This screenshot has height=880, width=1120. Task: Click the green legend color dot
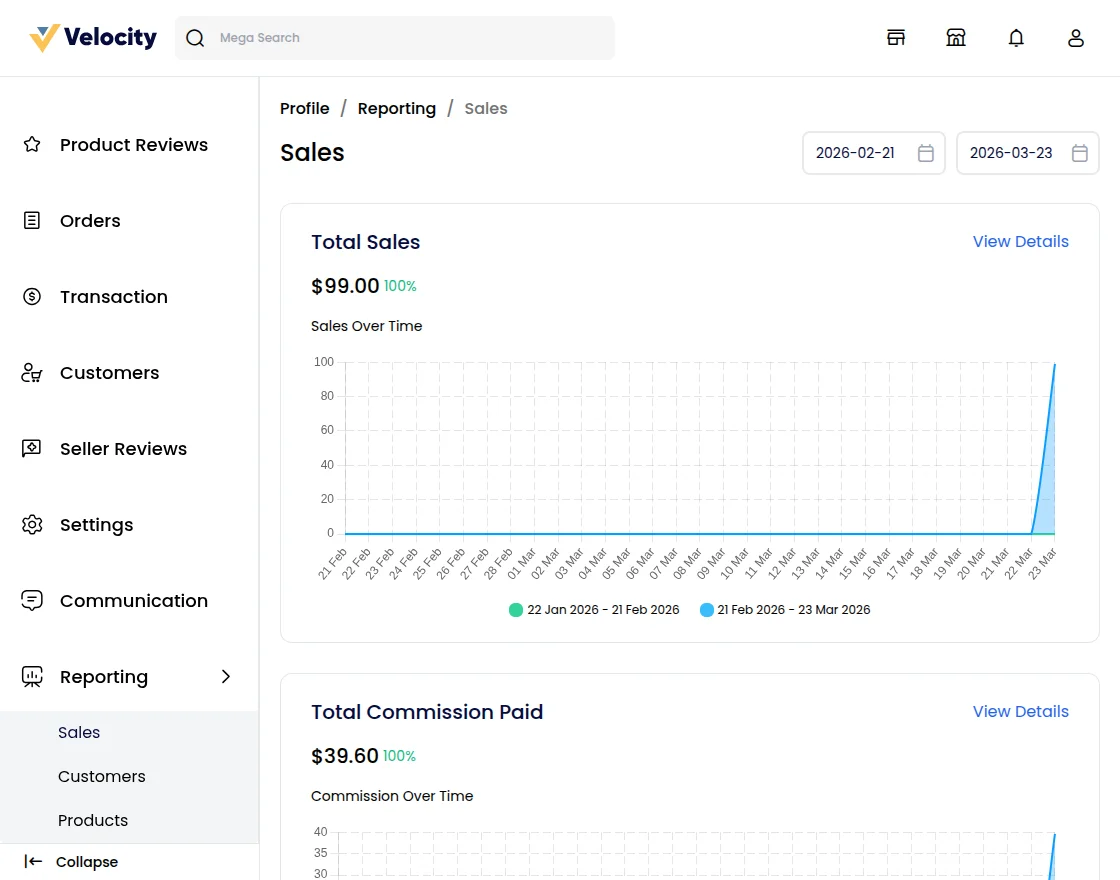(515, 609)
